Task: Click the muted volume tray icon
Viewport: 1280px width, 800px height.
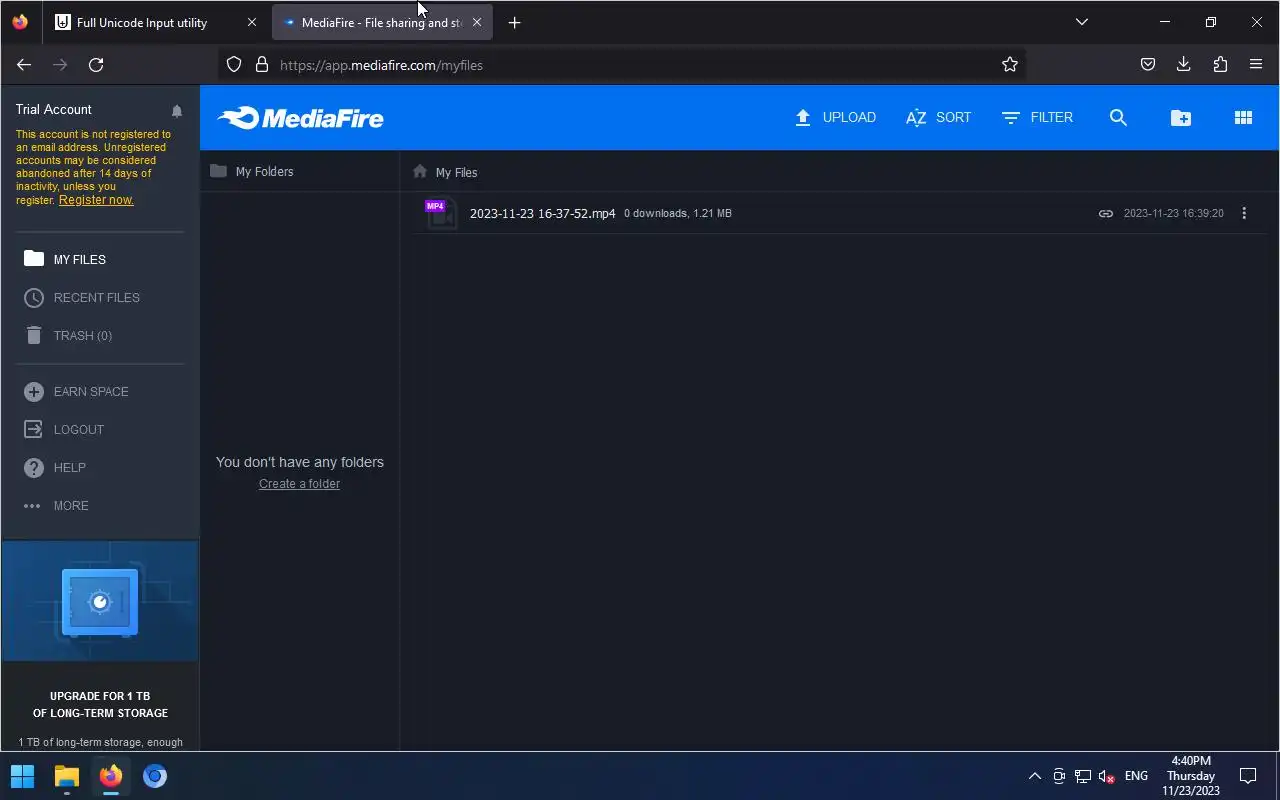Action: [x=1106, y=776]
